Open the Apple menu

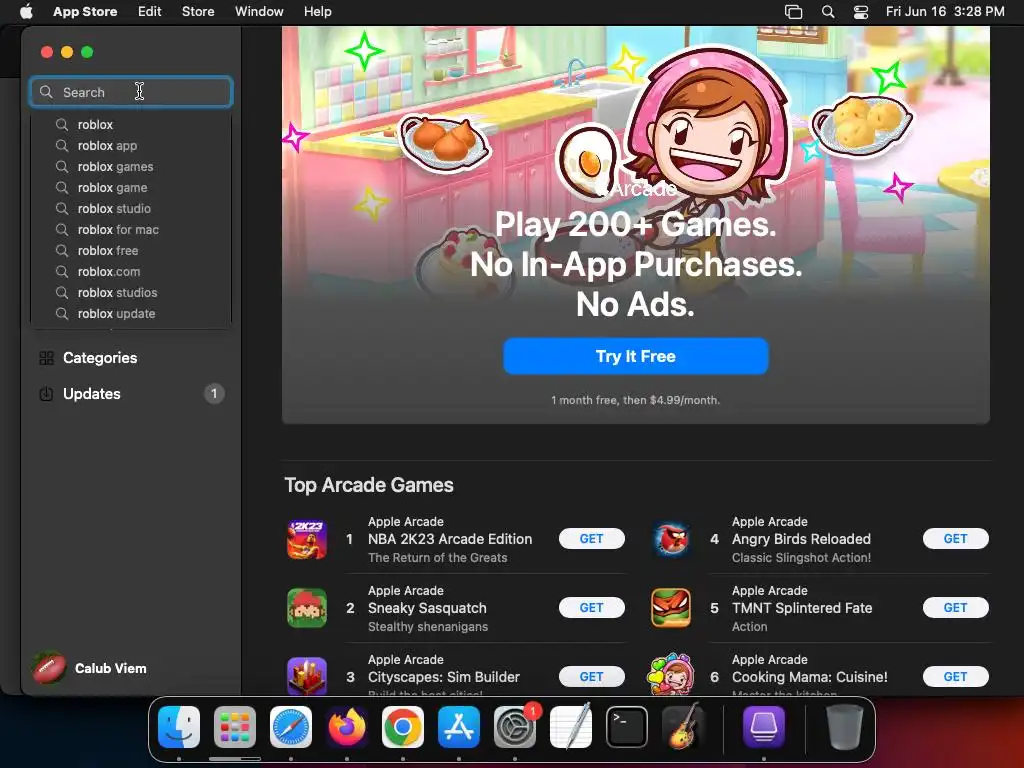coord(26,12)
